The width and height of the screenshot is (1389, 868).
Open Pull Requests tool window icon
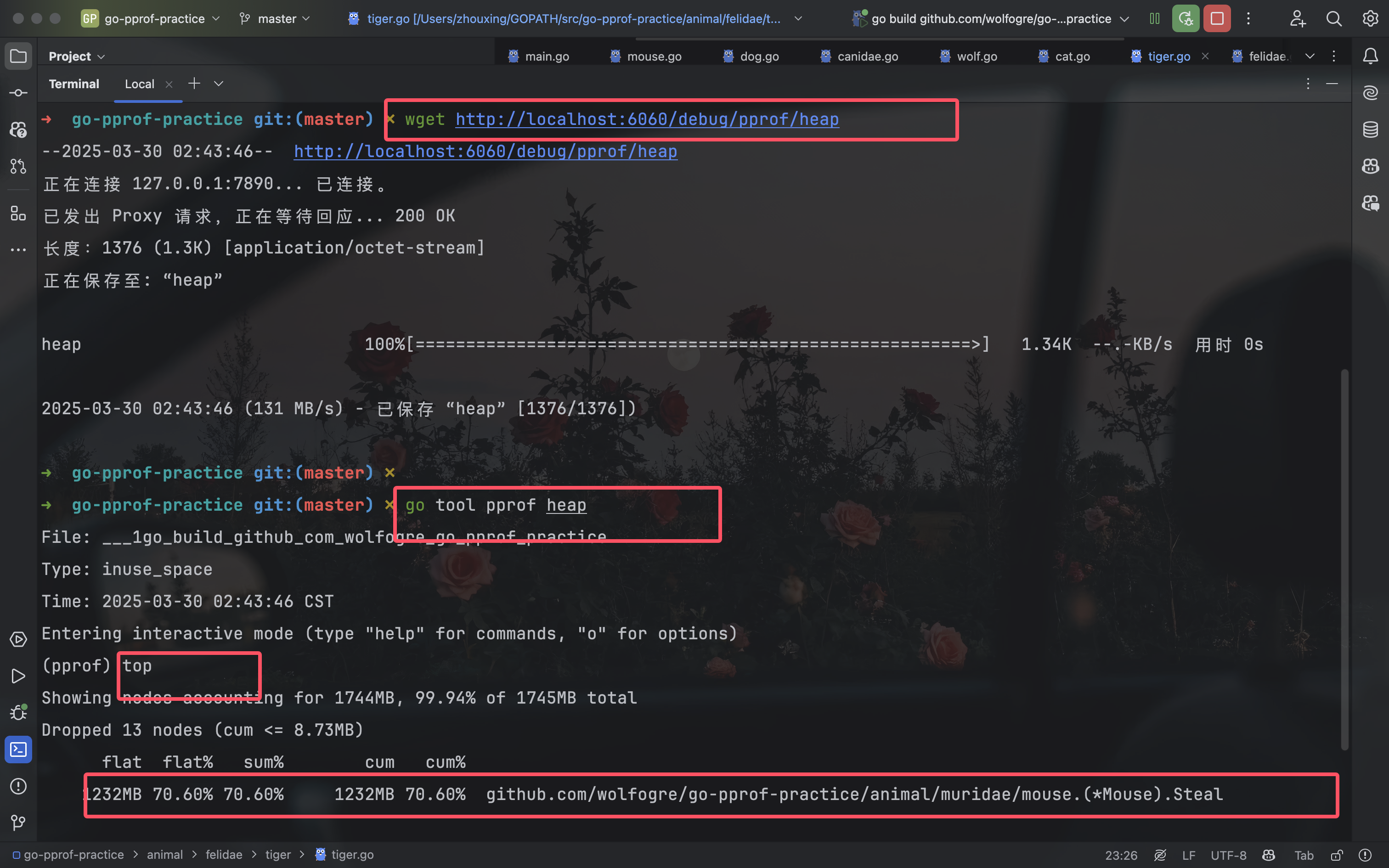pos(18,166)
